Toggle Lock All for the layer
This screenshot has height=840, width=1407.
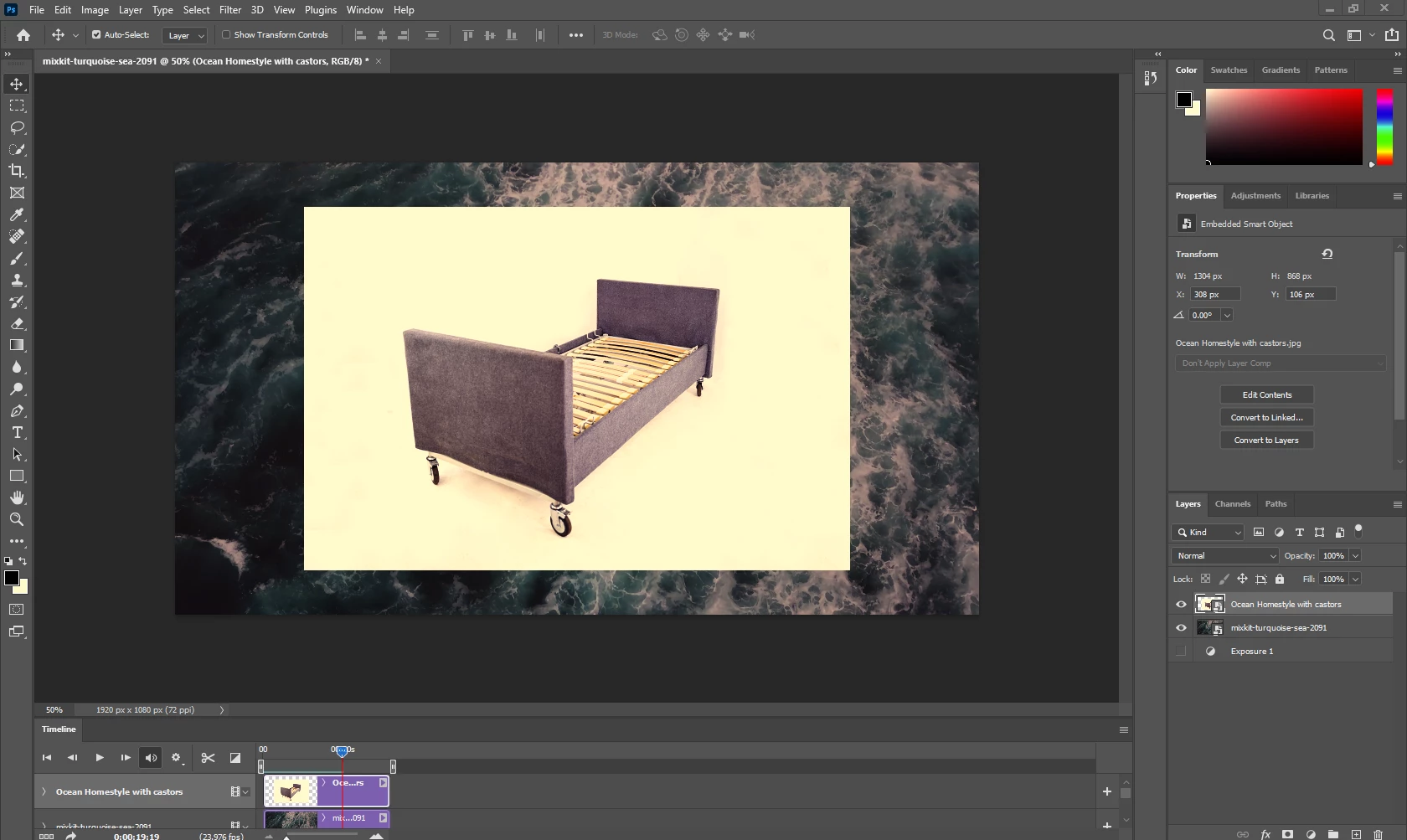pos(1280,579)
